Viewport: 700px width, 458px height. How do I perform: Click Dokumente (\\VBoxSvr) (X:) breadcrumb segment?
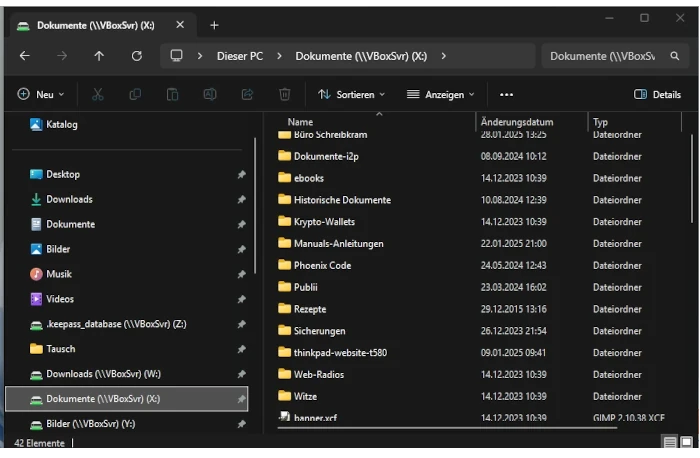click(361, 56)
